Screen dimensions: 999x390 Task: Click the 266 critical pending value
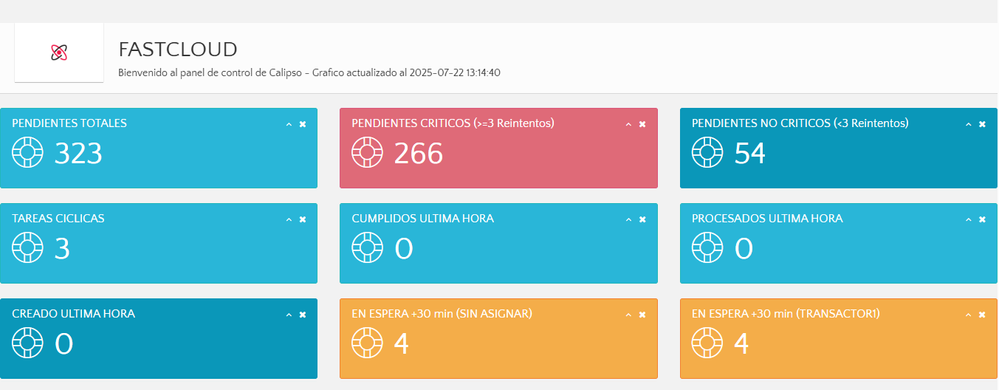pos(418,154)
